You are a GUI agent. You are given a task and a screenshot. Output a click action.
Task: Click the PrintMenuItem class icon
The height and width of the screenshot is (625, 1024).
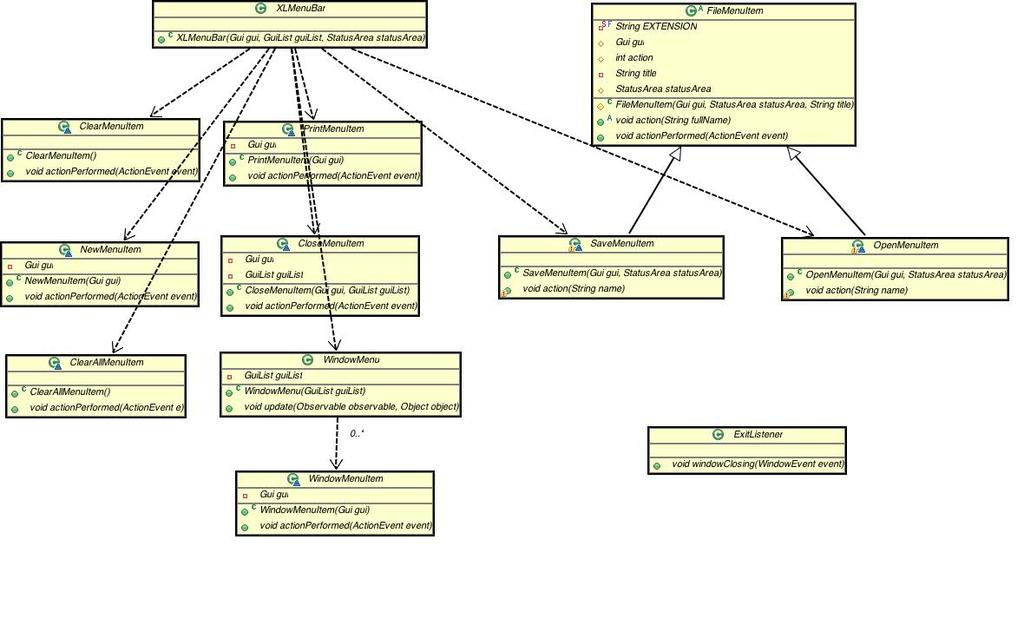point(289,129)
